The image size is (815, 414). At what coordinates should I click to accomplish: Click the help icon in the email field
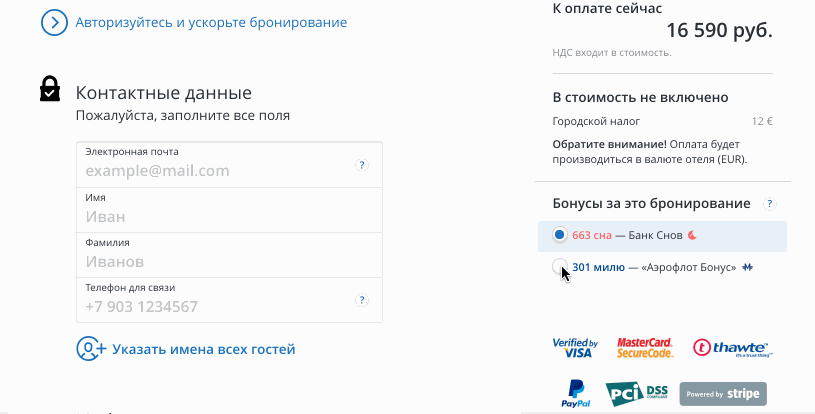pos(363,165)
